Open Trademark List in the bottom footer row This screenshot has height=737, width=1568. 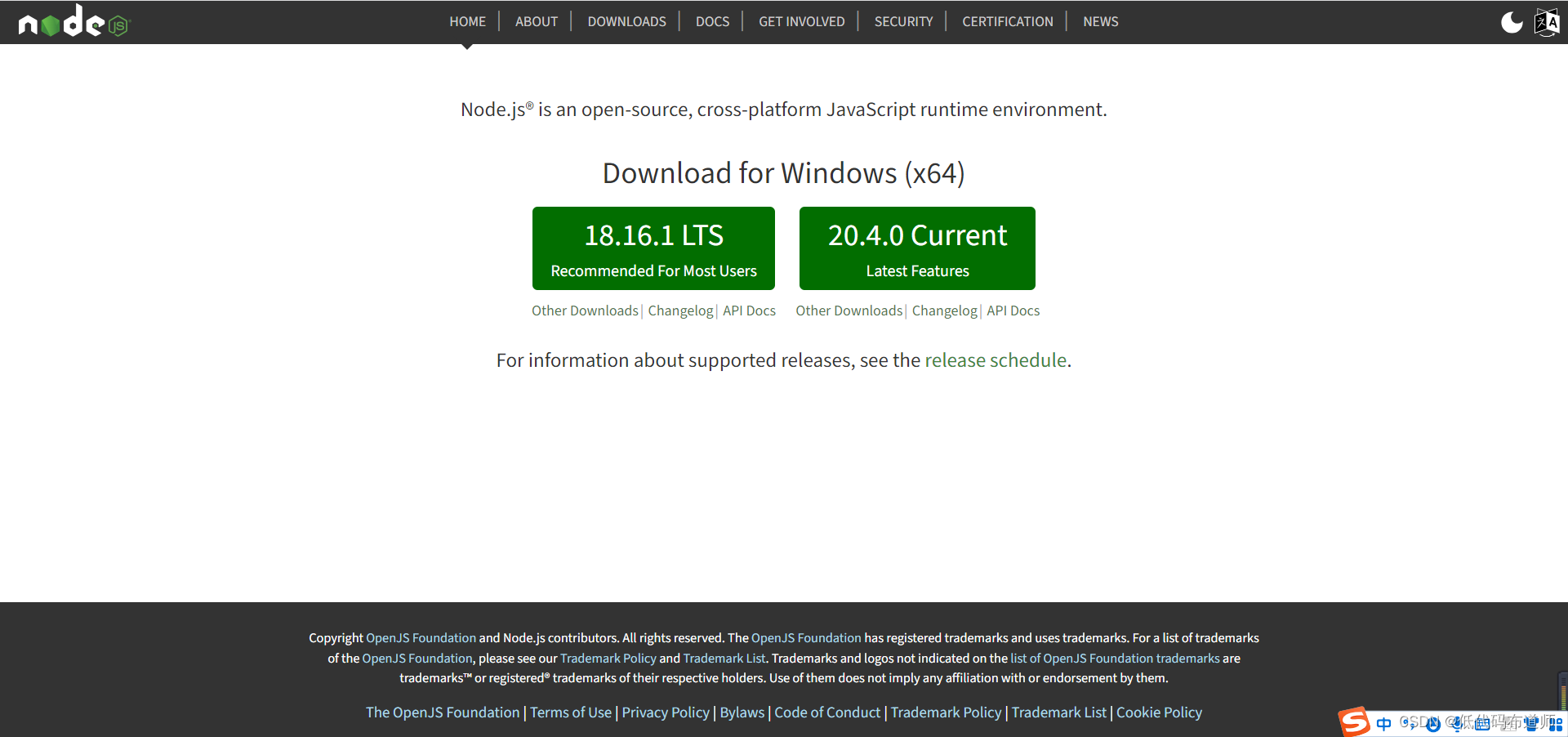[x=1059, y=712]
